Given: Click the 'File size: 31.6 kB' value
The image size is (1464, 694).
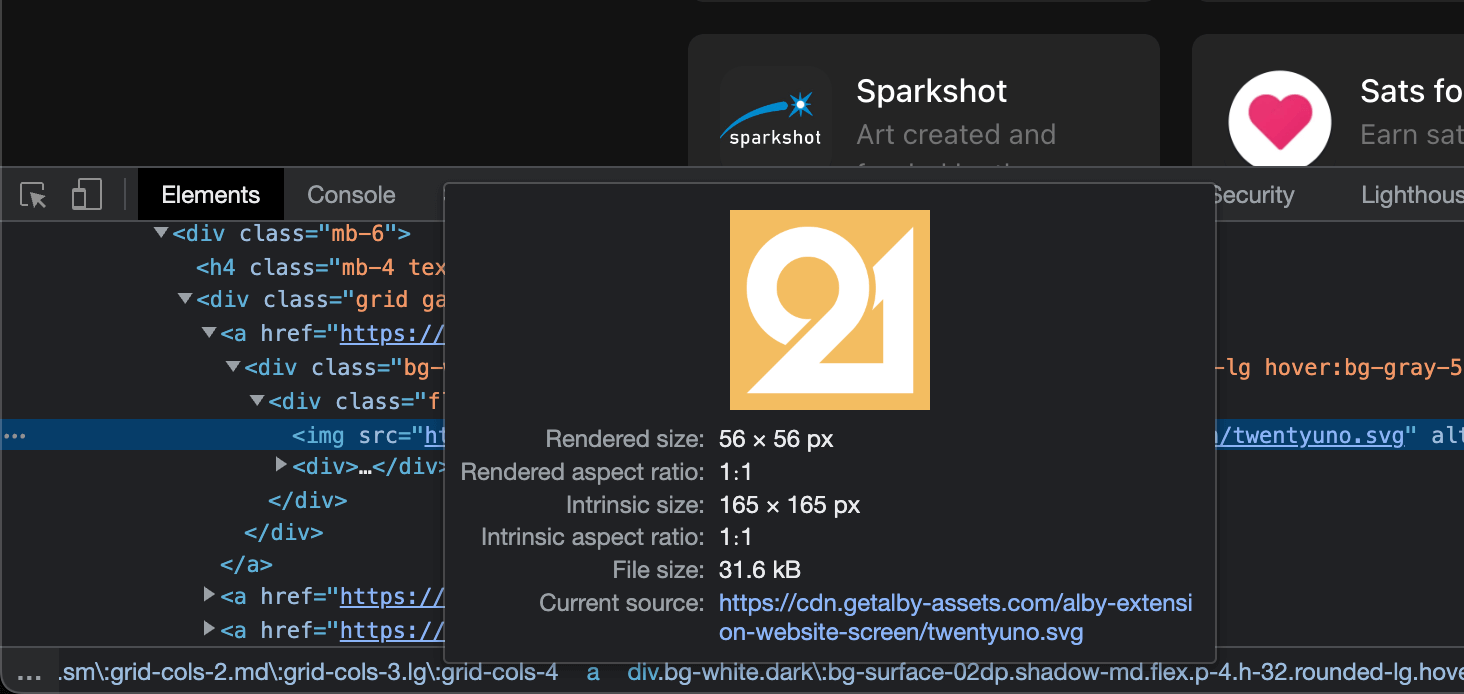Looking at the screenshot, I should point(760,570).
